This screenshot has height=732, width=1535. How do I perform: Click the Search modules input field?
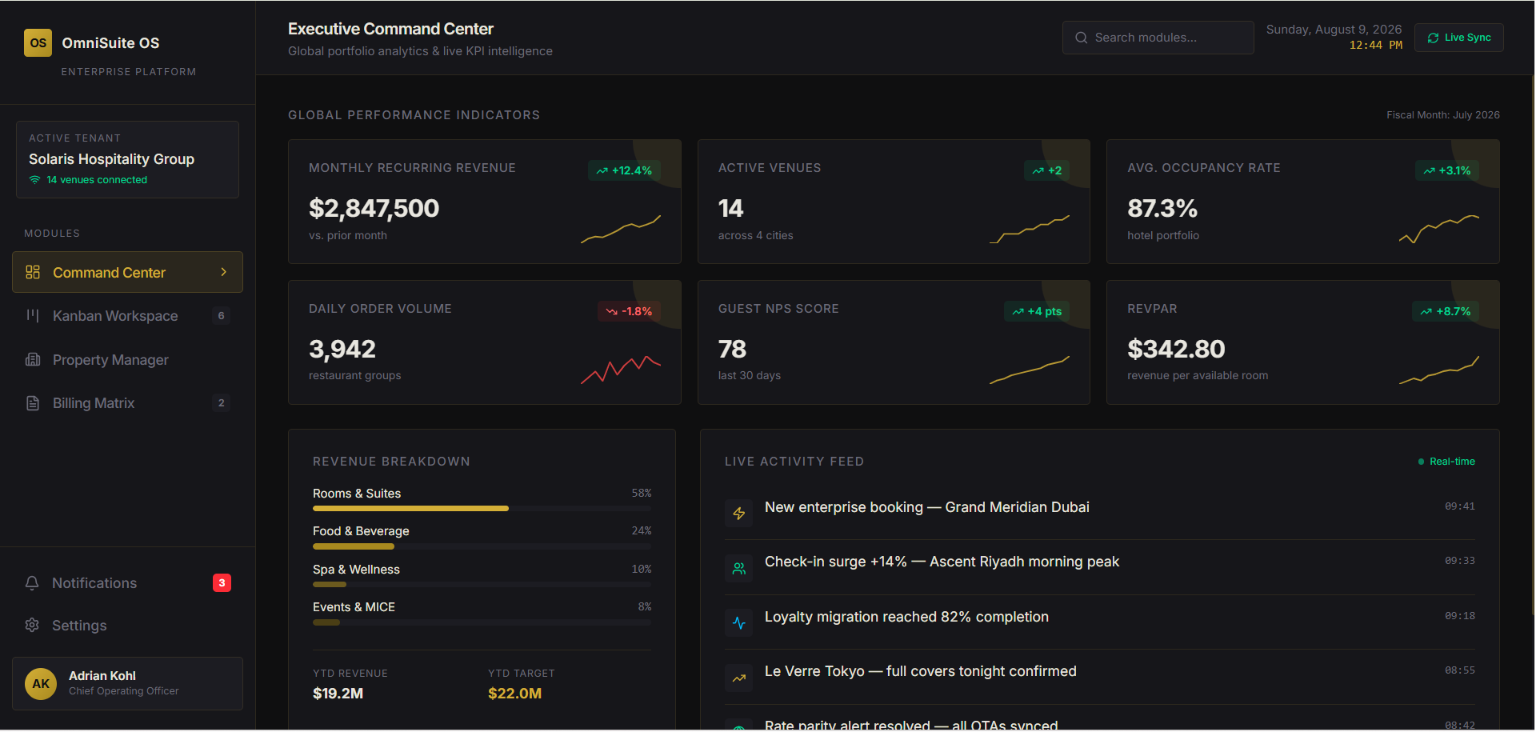(1158, 38)
